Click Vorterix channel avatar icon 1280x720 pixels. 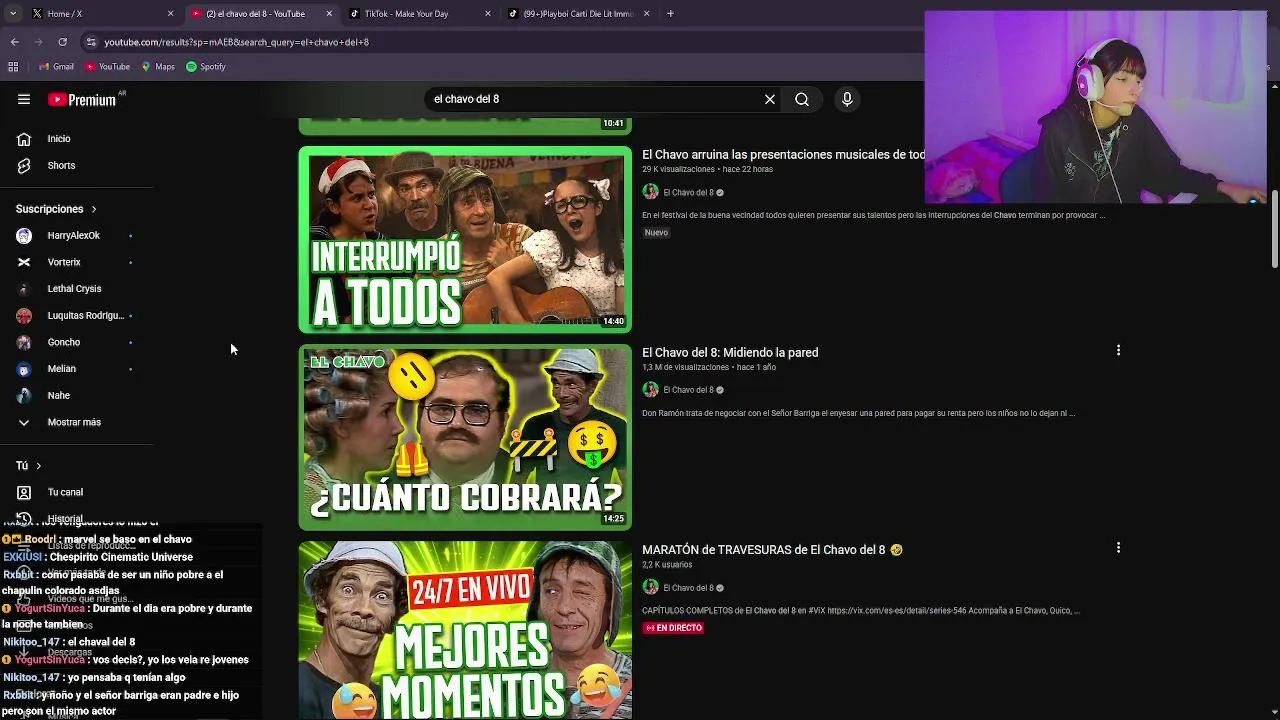24,262
